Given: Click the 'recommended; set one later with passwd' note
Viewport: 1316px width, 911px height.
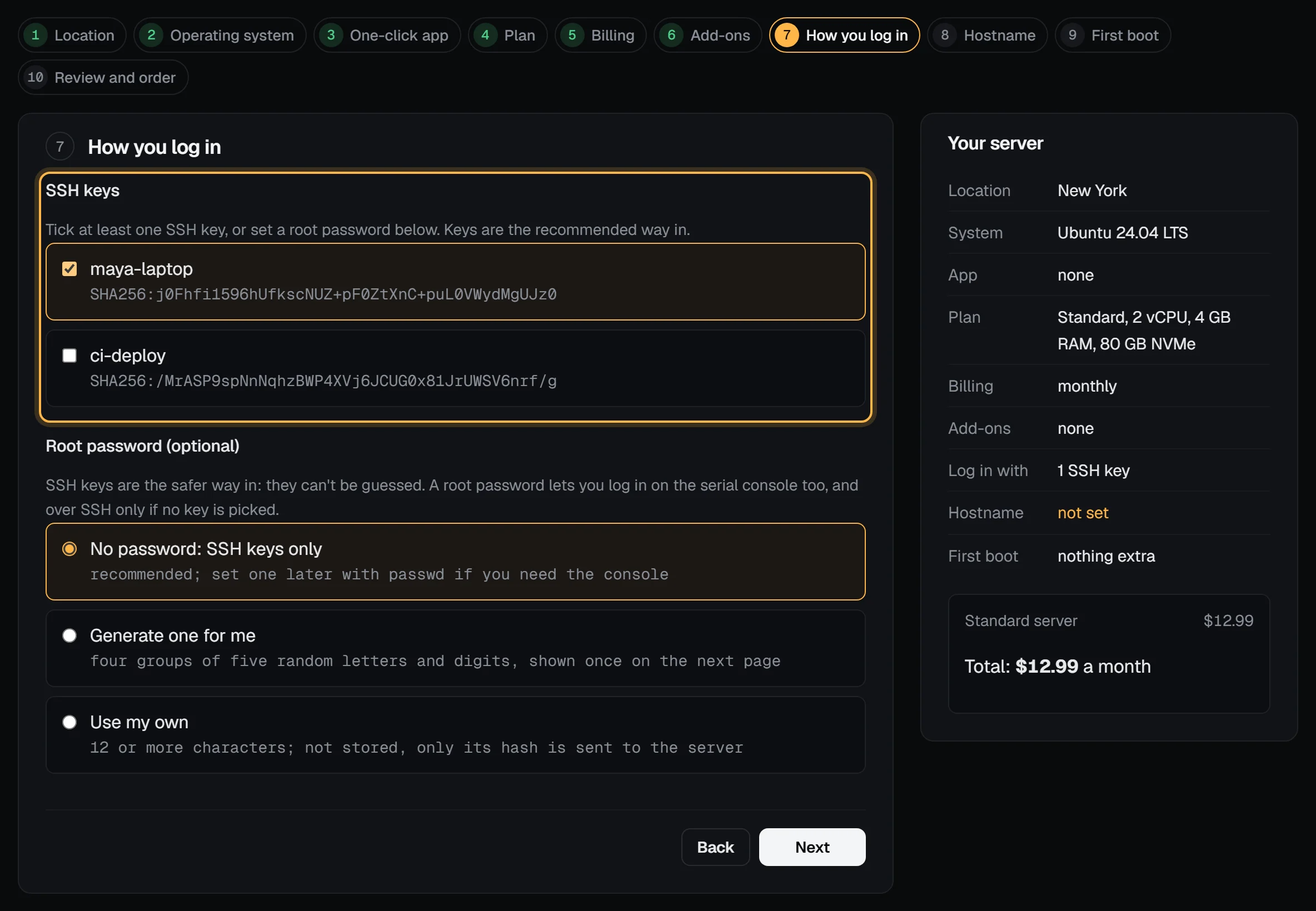Looking at the screenshot, I should click(379, 574).
